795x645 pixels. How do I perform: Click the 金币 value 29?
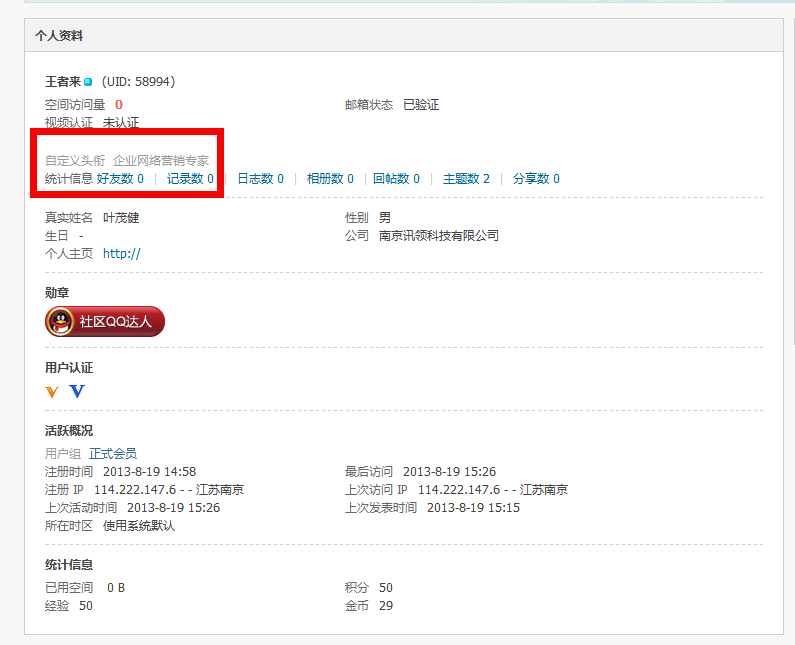click(385, 606)
